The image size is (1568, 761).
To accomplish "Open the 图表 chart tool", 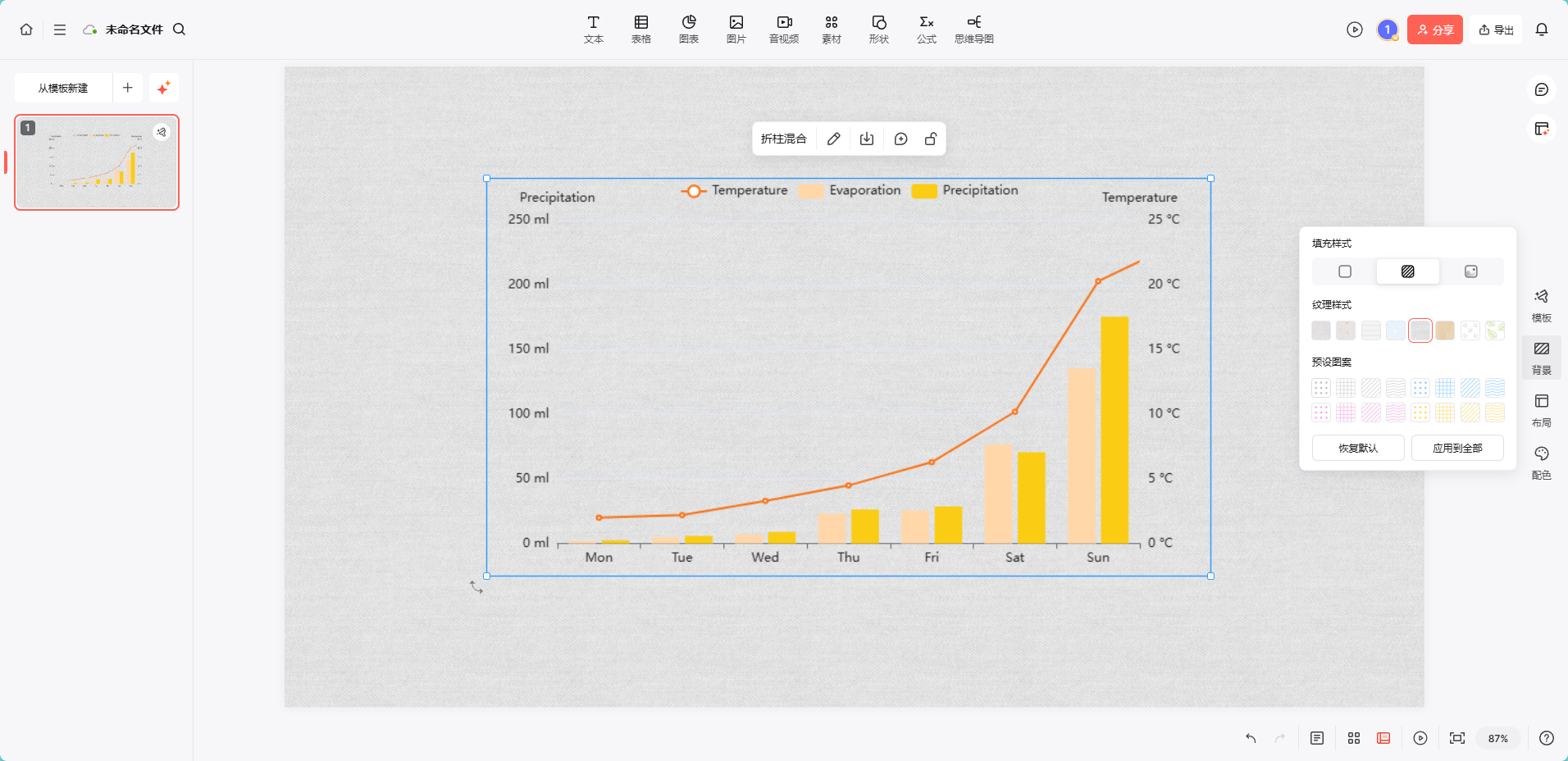I will (689, 30).
